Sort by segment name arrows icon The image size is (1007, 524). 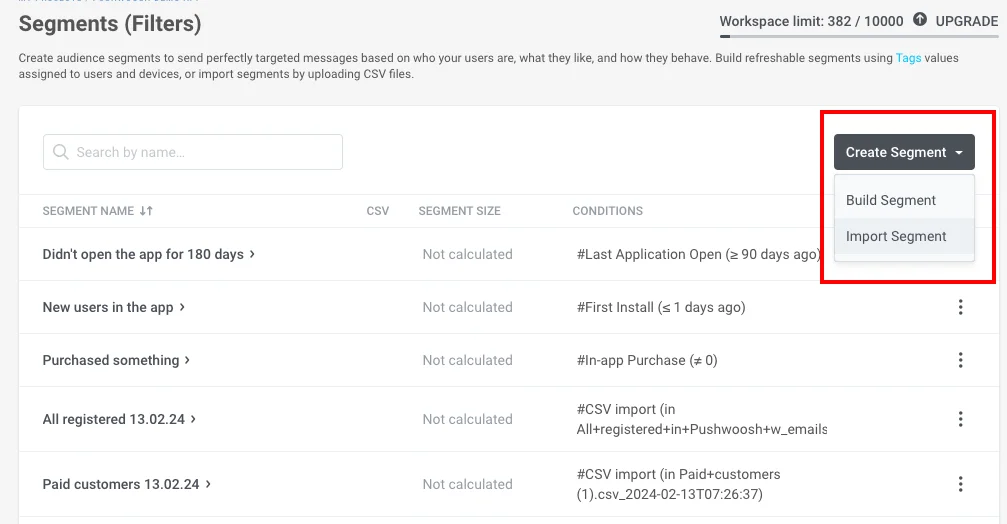tap(147, 211)
